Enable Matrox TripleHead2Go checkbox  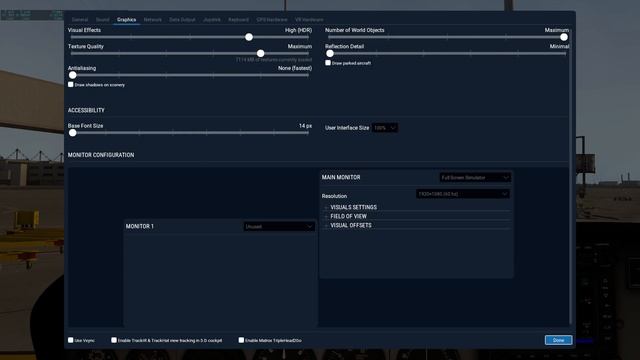(x=241, y=340)
